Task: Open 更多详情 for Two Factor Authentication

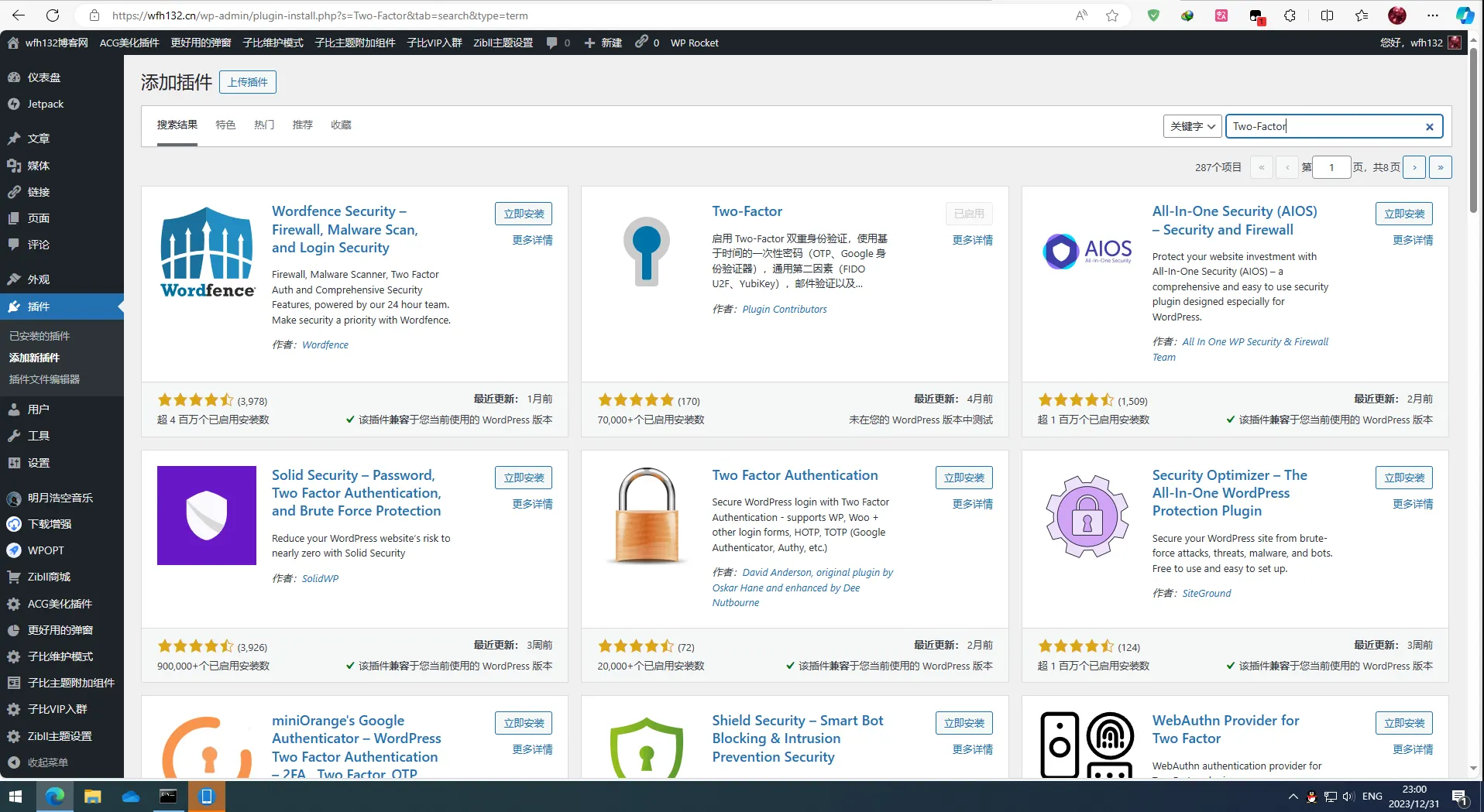Action: (972, 504)
